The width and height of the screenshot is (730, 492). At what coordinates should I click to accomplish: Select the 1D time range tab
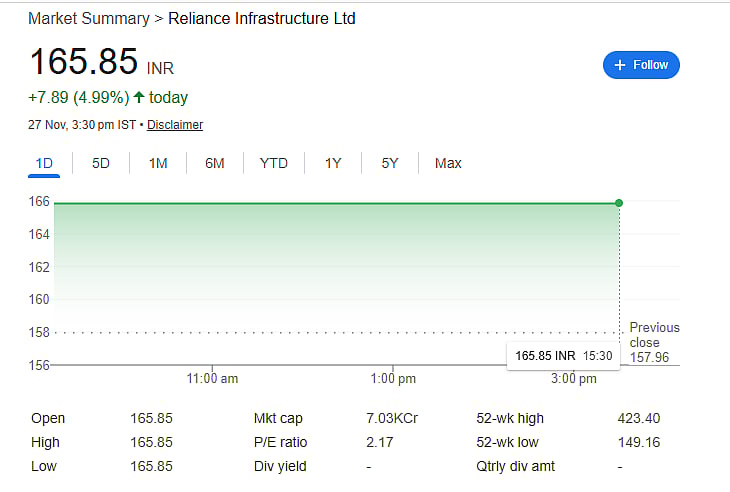coord(44,163)
